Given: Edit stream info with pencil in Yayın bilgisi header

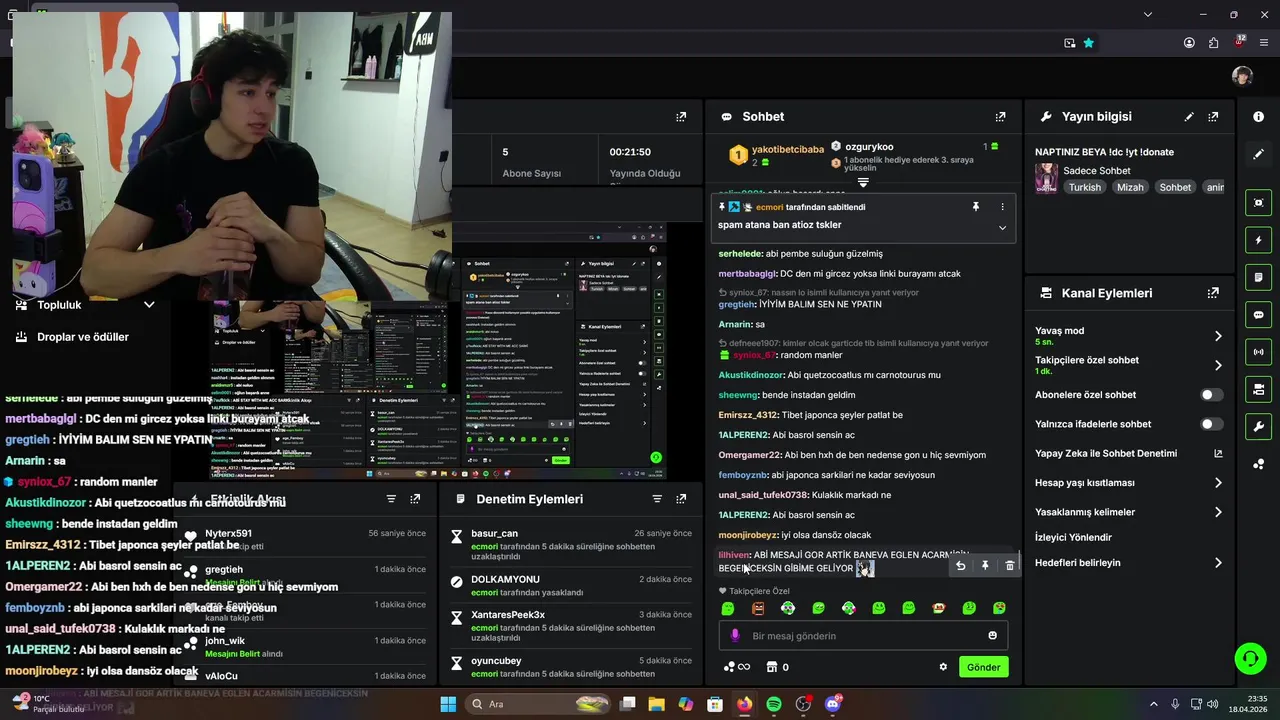Looking at the screenshot, I should [1189, 117].
